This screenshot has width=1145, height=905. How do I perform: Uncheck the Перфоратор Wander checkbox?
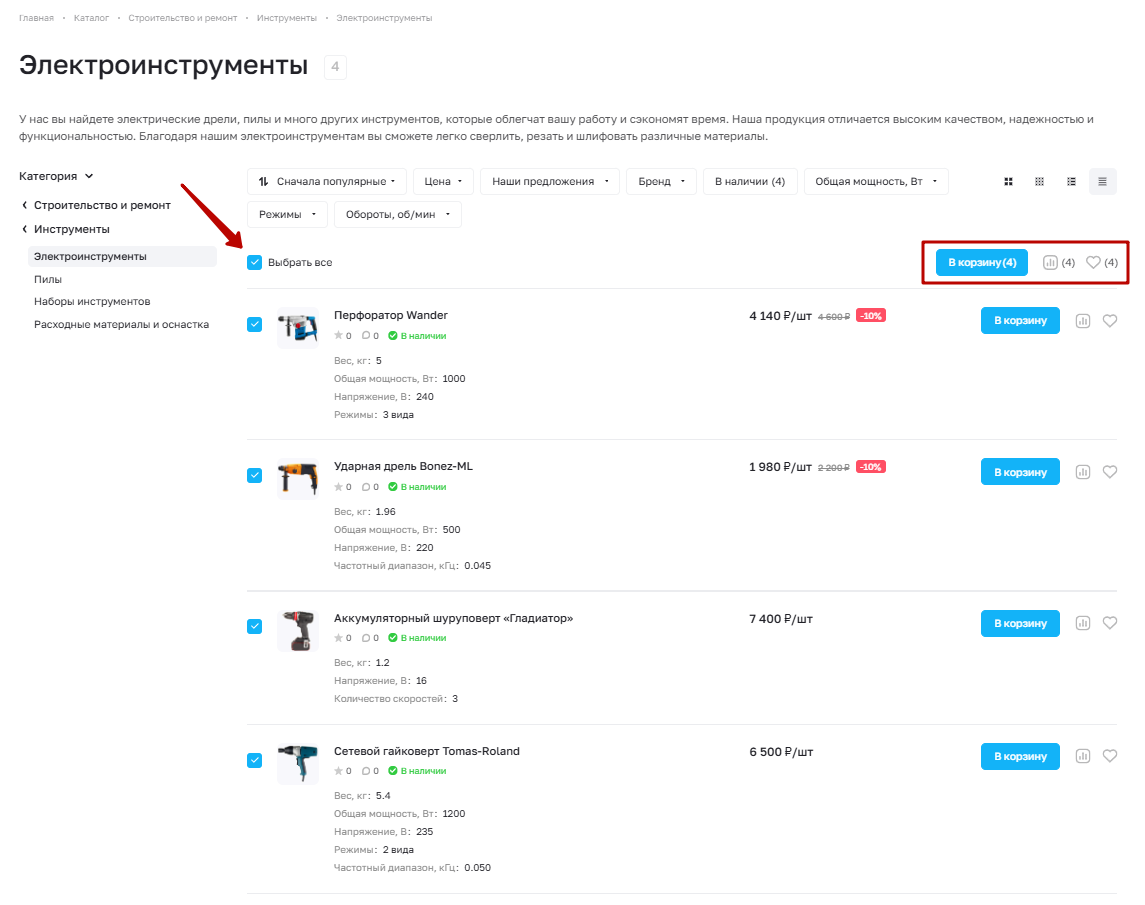(254, 324)
